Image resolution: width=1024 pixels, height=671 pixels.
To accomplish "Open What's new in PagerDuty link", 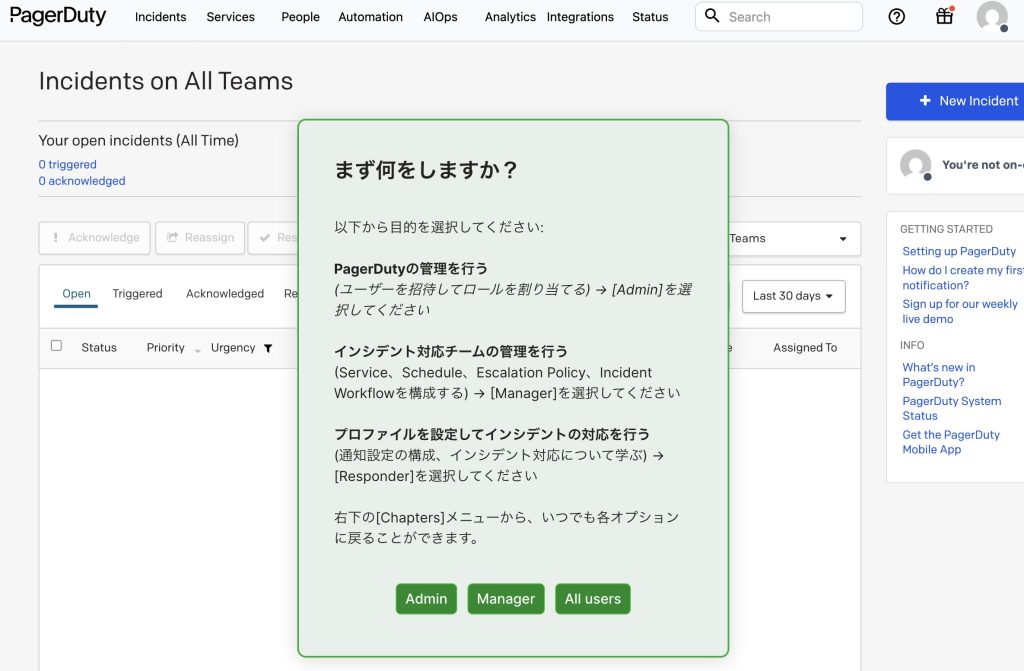I will (938, 375).
